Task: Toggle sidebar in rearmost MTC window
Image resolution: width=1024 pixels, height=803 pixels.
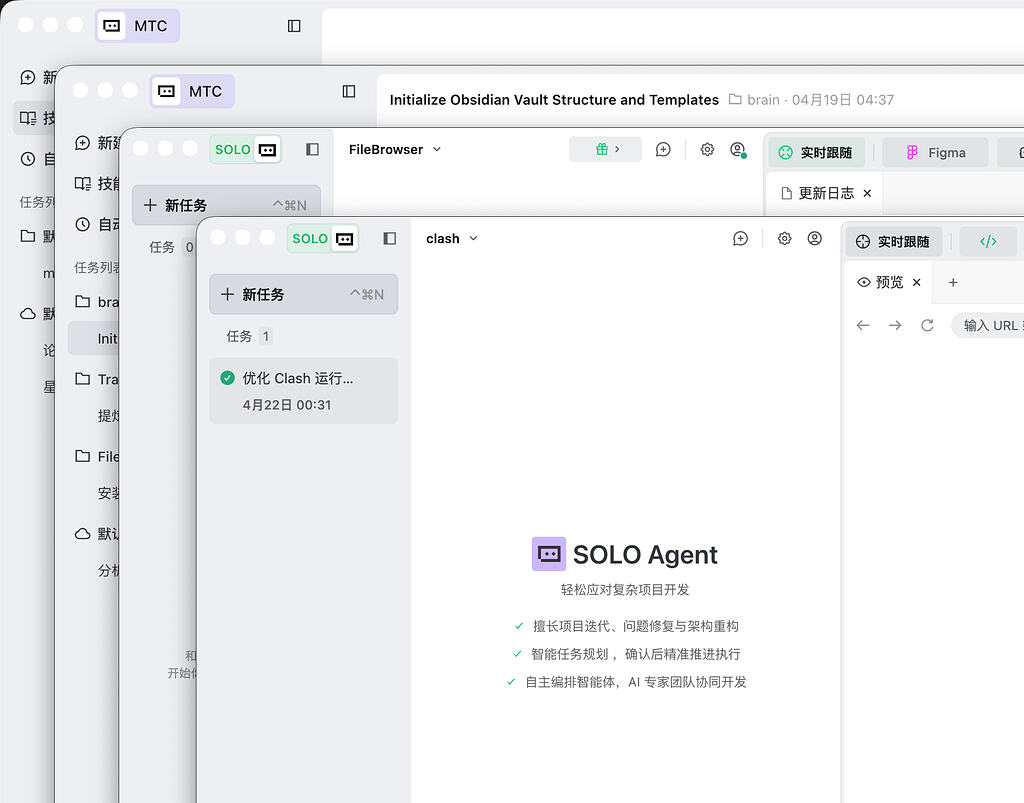Action: pos(294,26)
